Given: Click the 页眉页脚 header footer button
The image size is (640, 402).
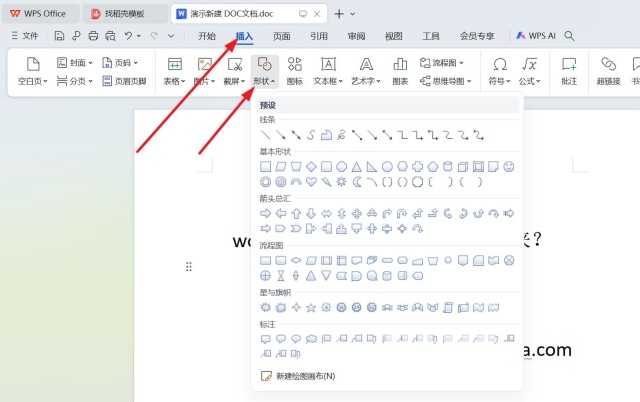Looking at the screenshot, I should point(124,81).
